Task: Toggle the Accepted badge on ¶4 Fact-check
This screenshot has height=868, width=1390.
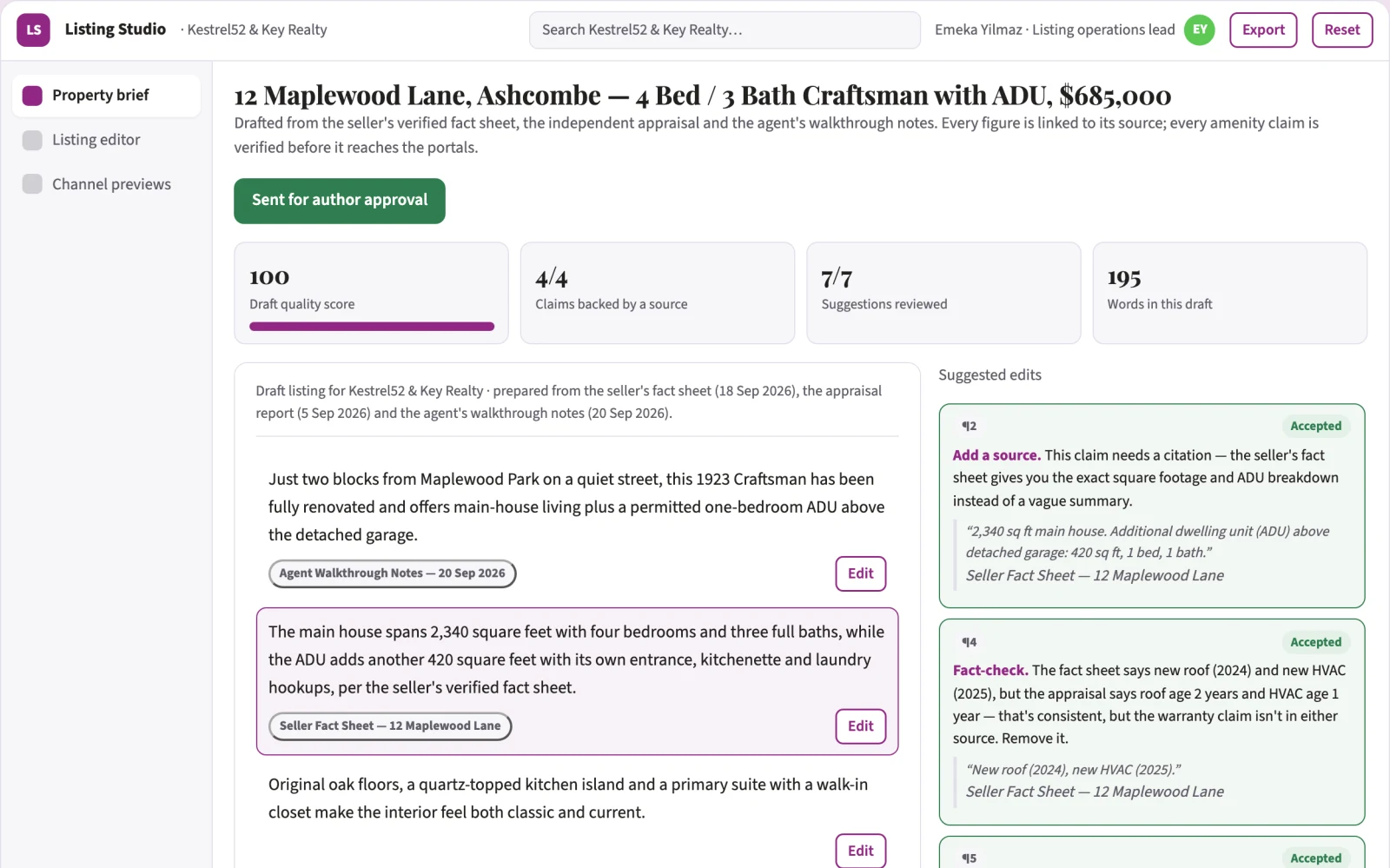Action: [1315, 642]
